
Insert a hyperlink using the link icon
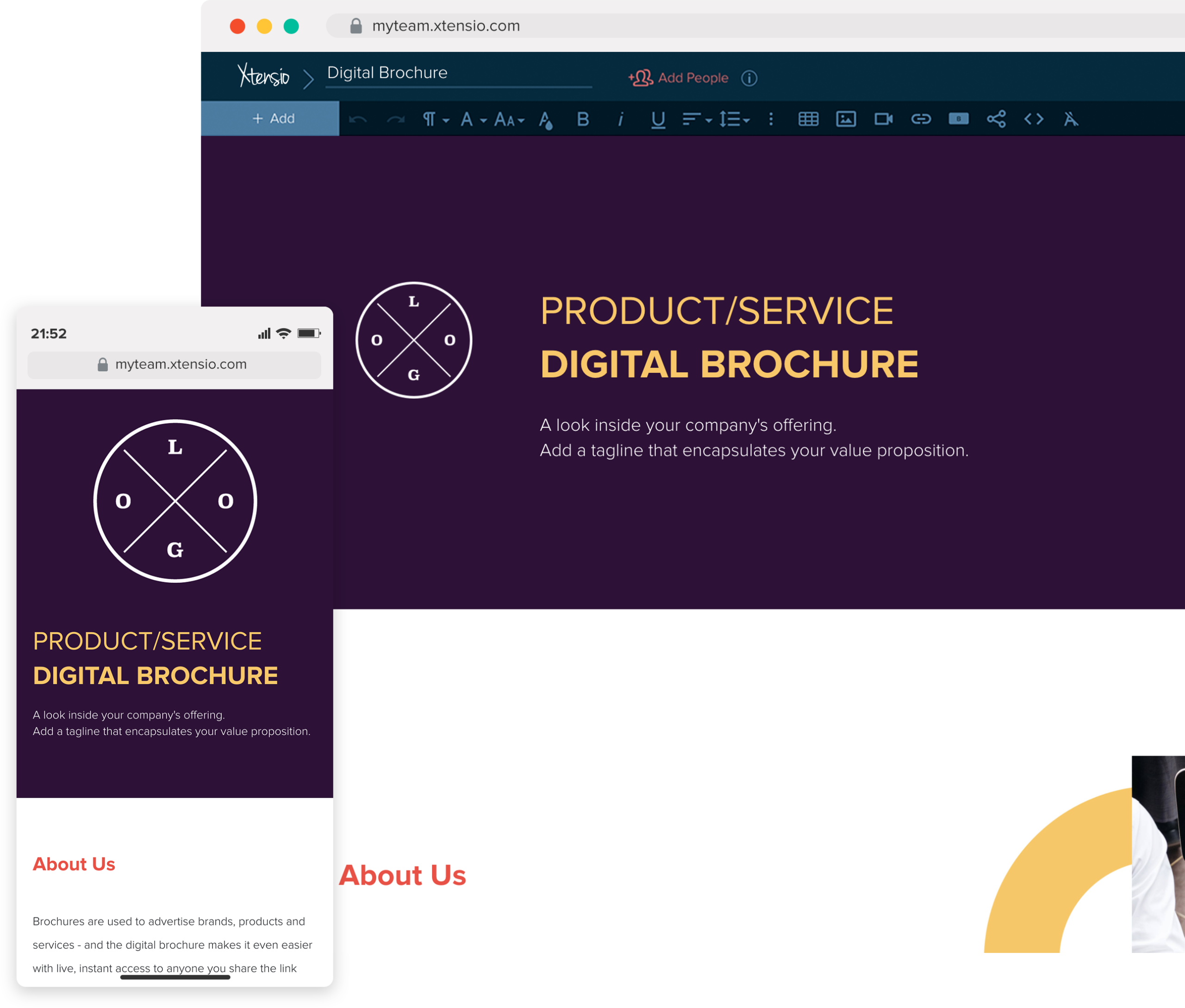click(921, 119)
